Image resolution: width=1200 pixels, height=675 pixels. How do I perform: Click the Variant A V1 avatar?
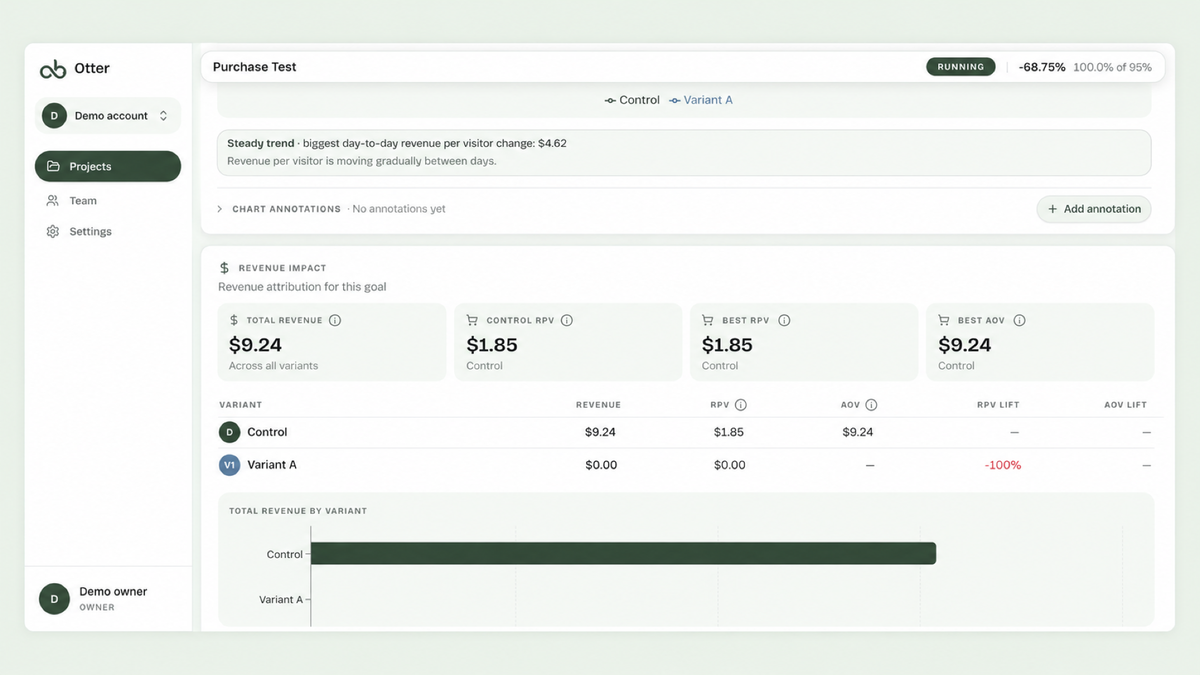pos(230,465)
